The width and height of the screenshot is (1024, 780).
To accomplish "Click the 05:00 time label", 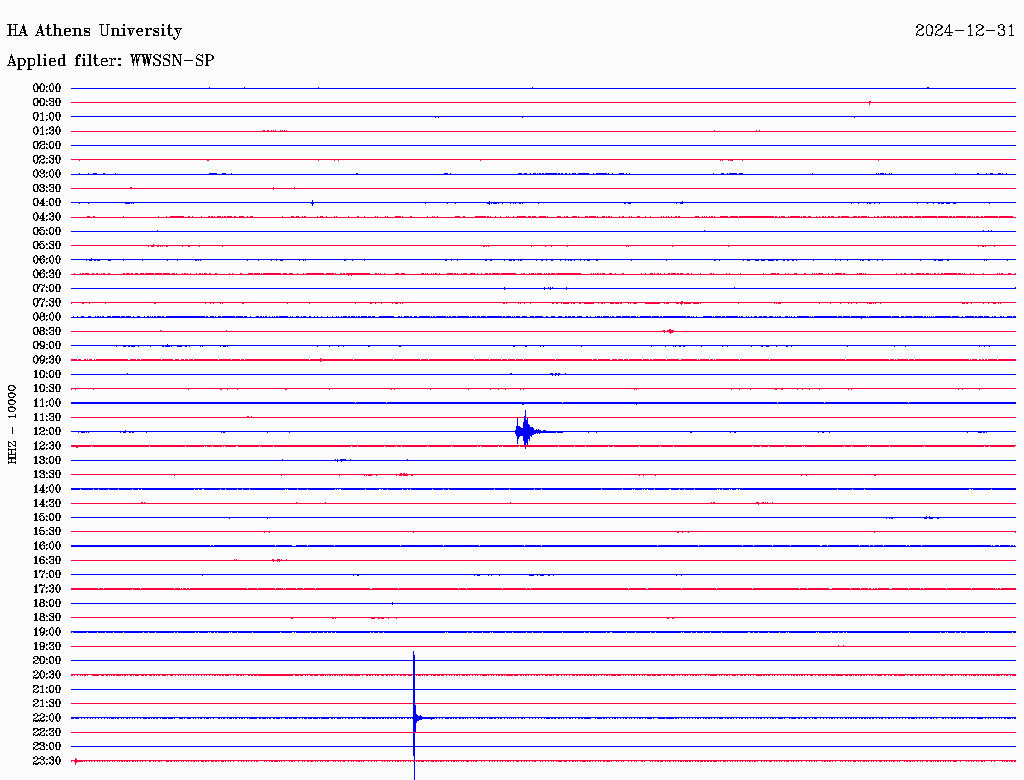I will pos(47,231).
